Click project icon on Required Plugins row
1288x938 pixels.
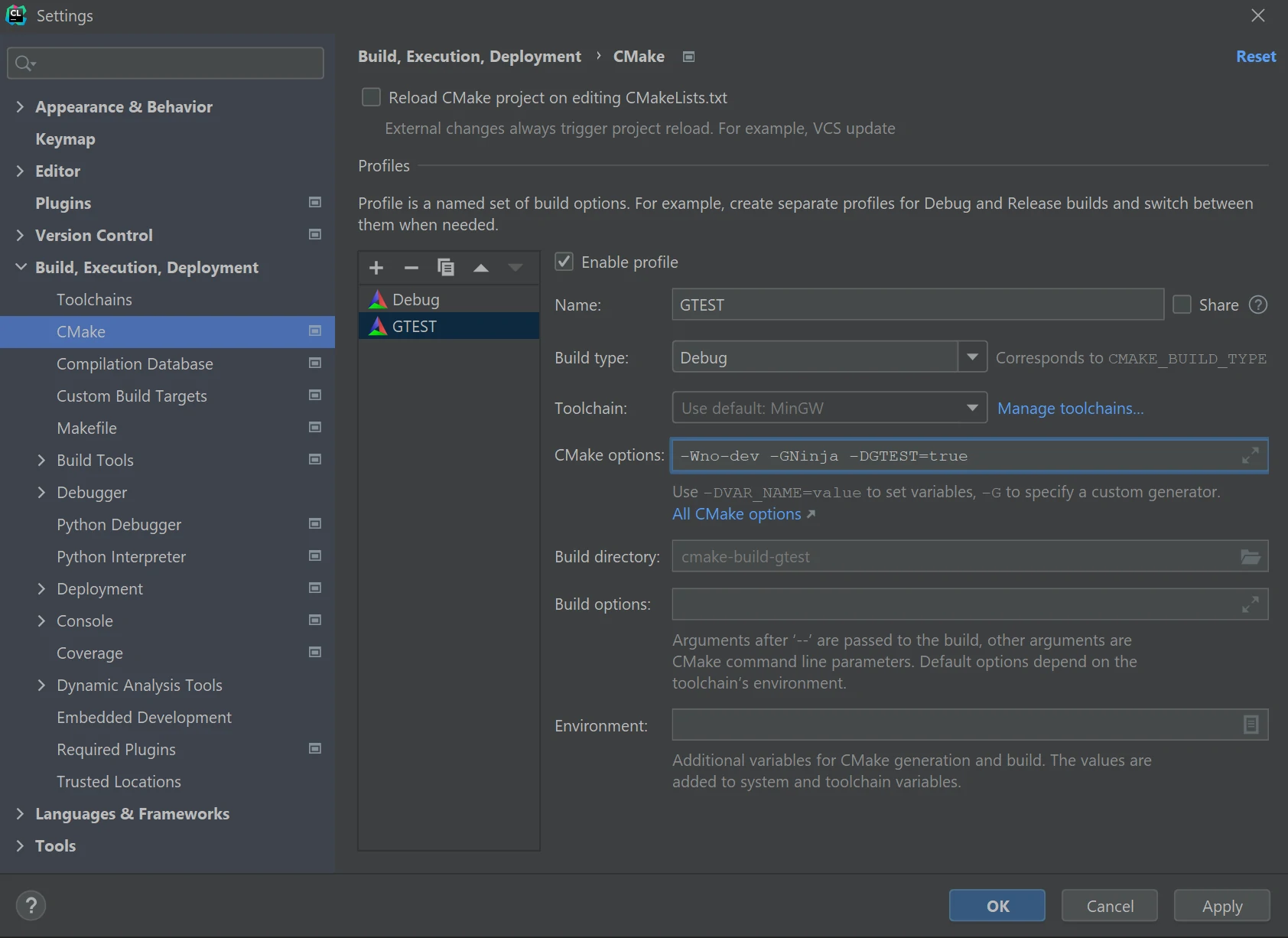[314, 748]
